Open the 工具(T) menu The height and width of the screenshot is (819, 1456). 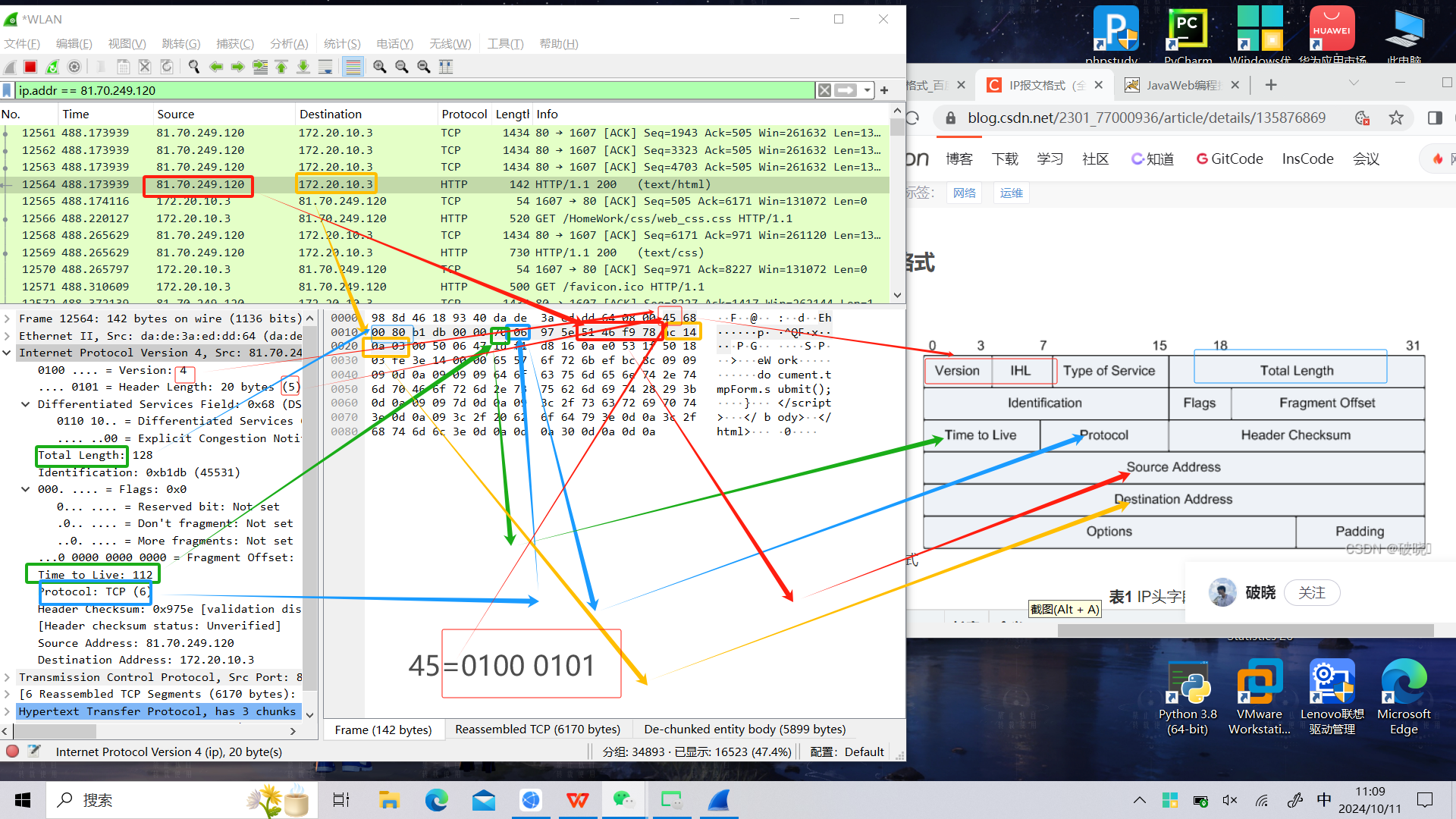pyautogui.click(x=505, y=44)
